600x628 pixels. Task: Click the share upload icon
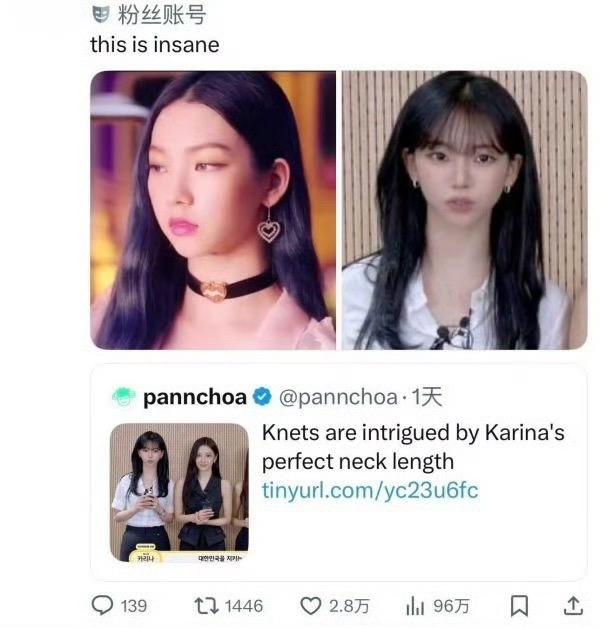pyautogui.click(x=573, y=605)
